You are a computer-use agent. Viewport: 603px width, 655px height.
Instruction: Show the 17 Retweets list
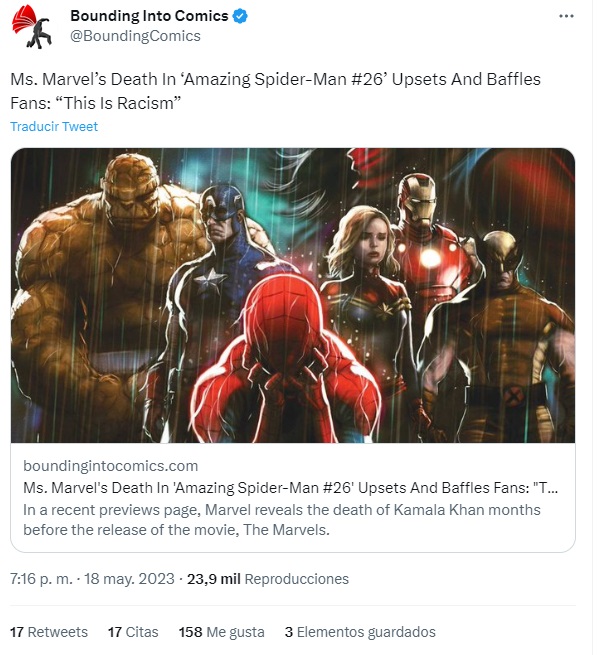(49, 632)
